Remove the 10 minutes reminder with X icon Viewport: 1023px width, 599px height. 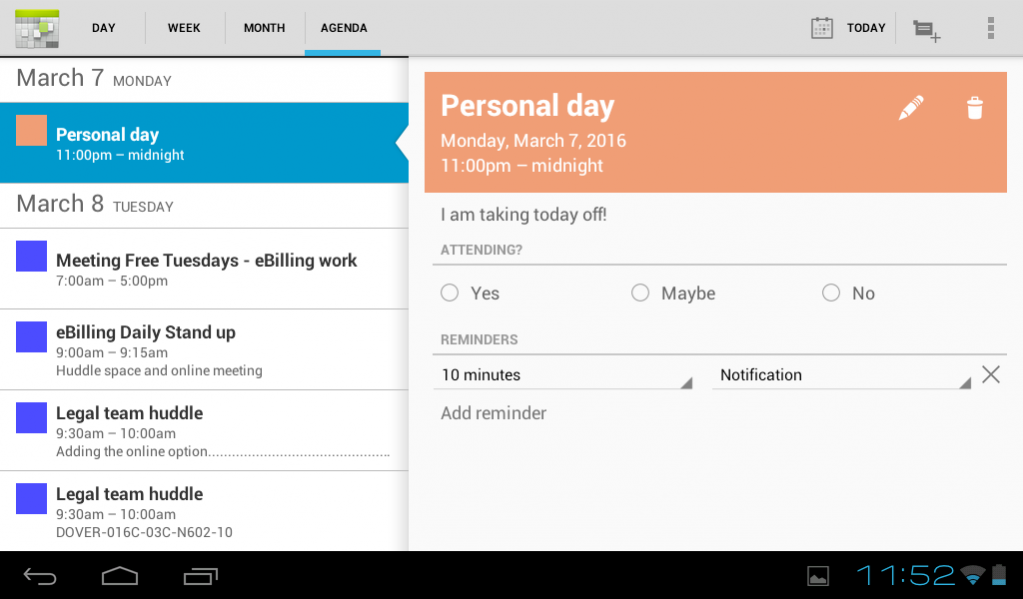[990, 374]
